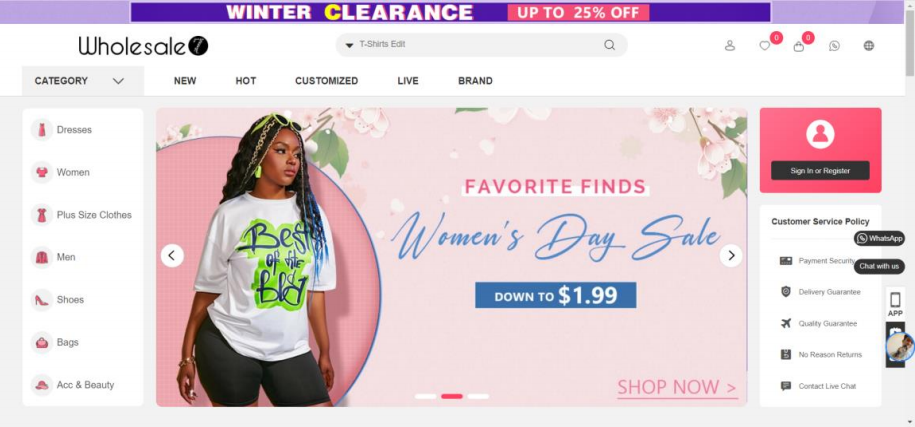Focus the T-Shirts Edit search field
The width and height of the screenshot is (915, 427).
479,45
